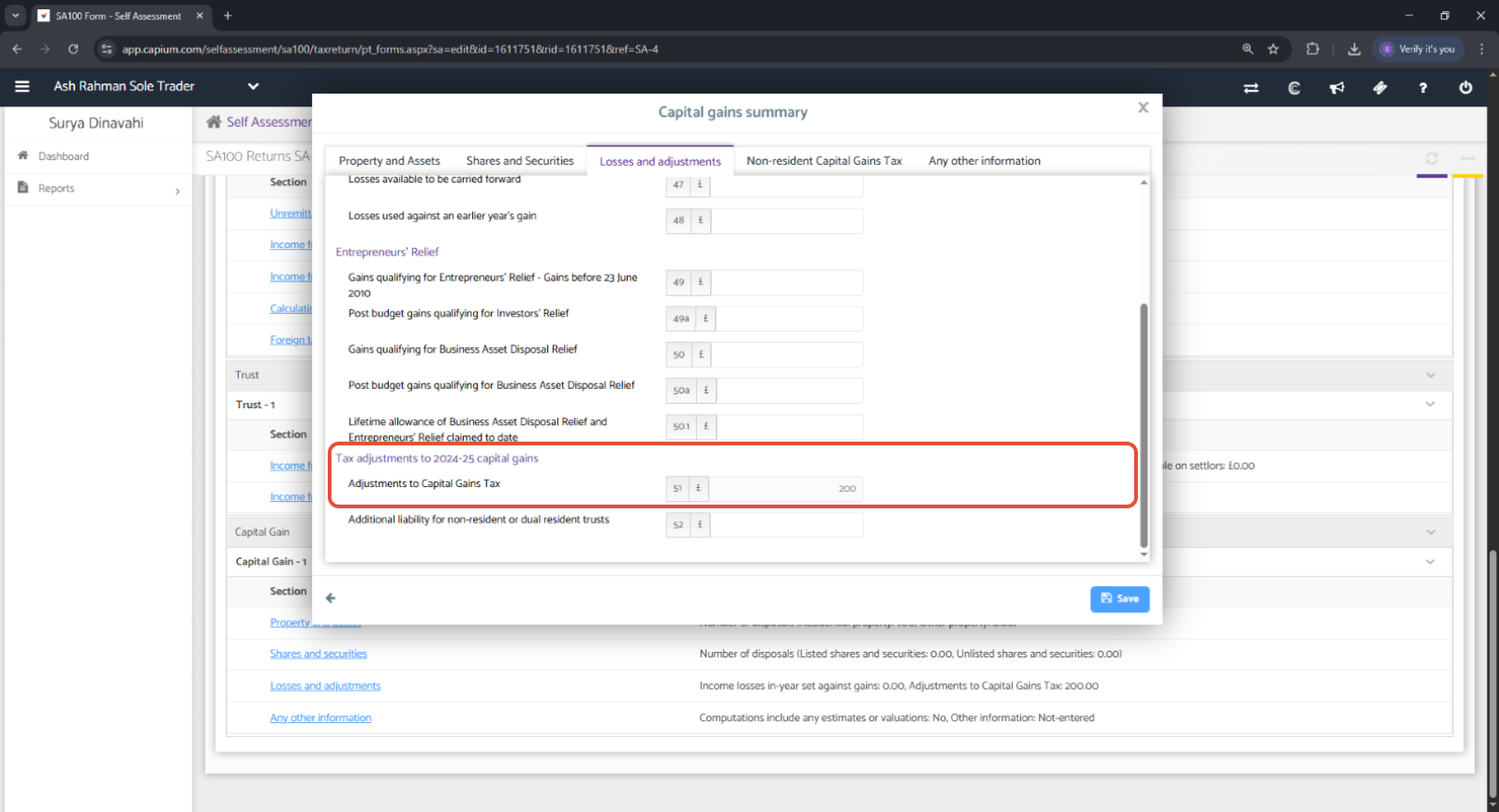Click the Capium C logo icon

click(x=1294, y=88)
